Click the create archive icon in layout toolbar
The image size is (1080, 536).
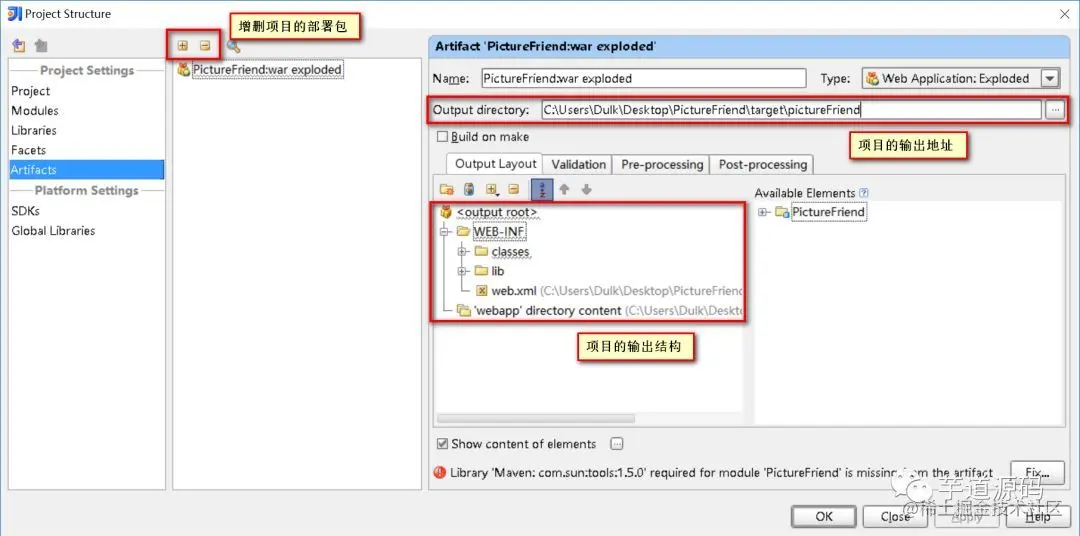pos(469,189)
